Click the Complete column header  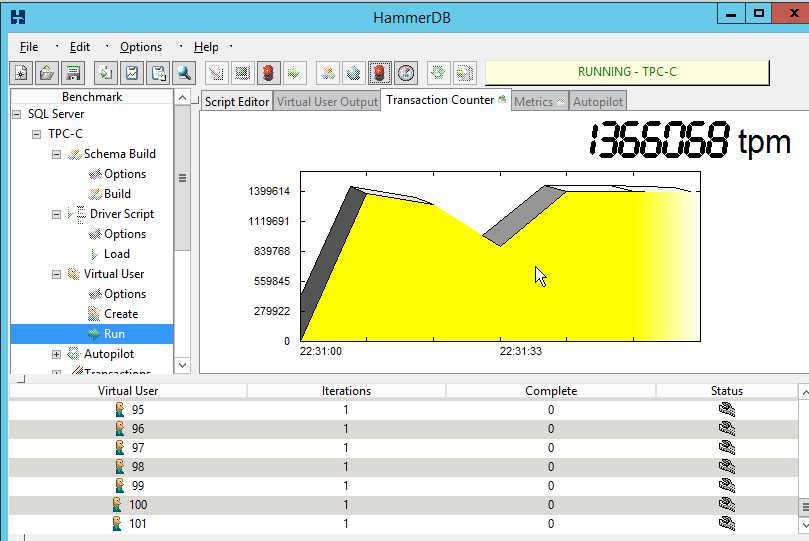pos(551,391)
